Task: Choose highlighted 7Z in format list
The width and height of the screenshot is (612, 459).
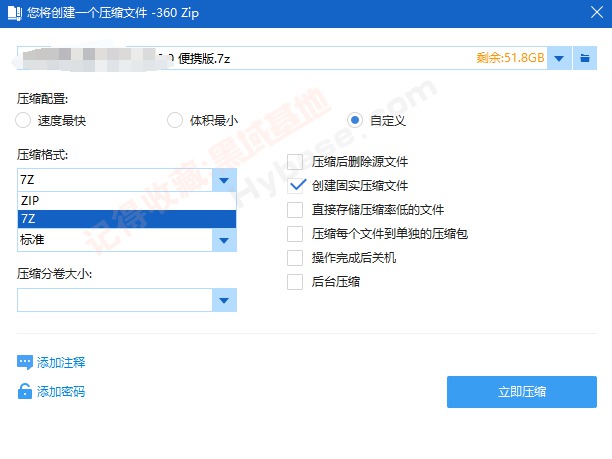Action: (127, 219)
